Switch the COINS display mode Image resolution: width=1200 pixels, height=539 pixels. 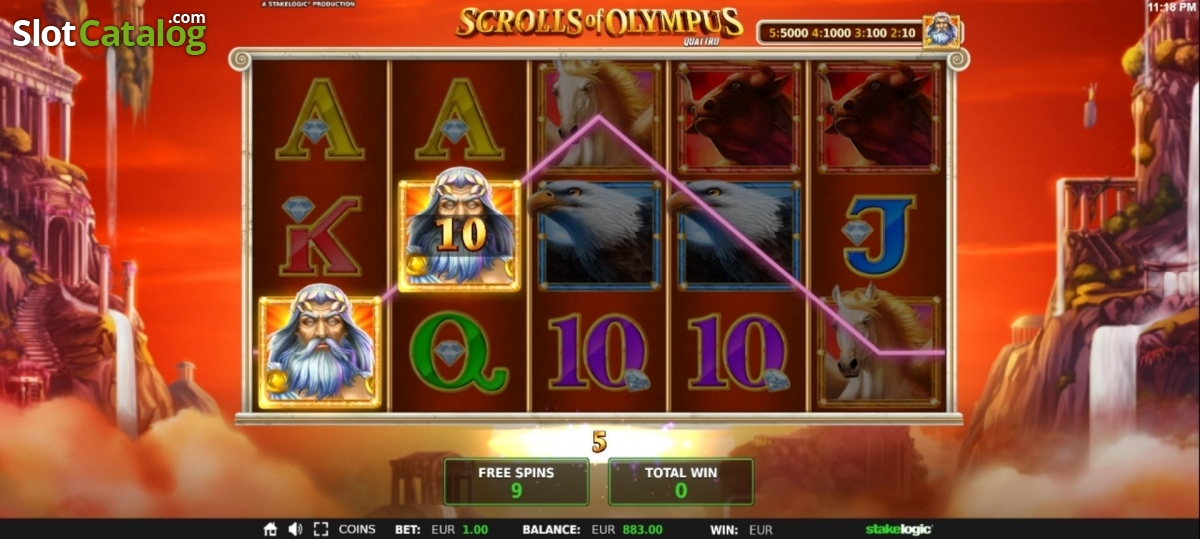point(357,529)
